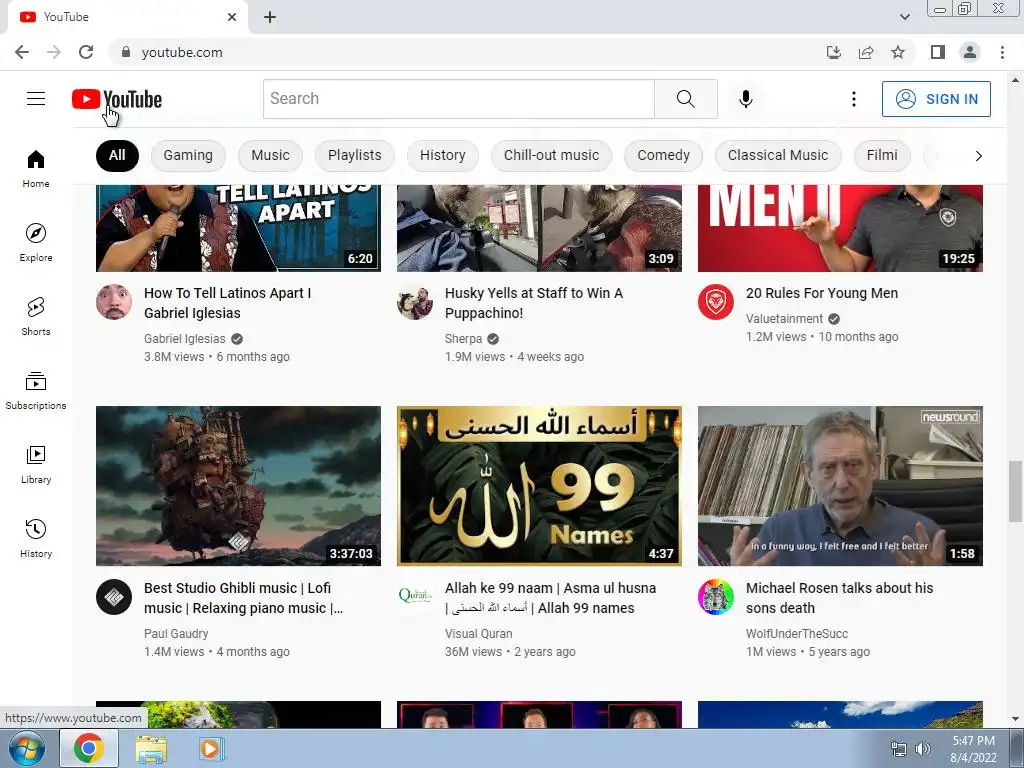
Task: Open Shorts in the sidebar
Action: [x=36, y=316]
